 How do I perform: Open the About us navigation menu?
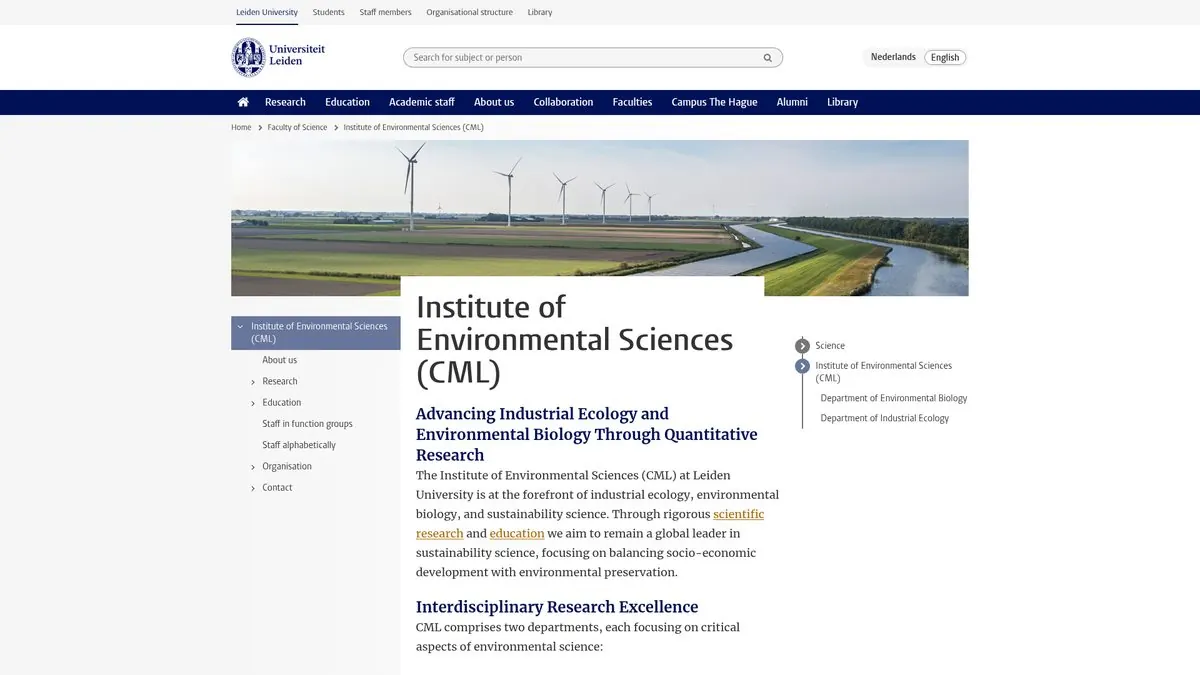494,102
